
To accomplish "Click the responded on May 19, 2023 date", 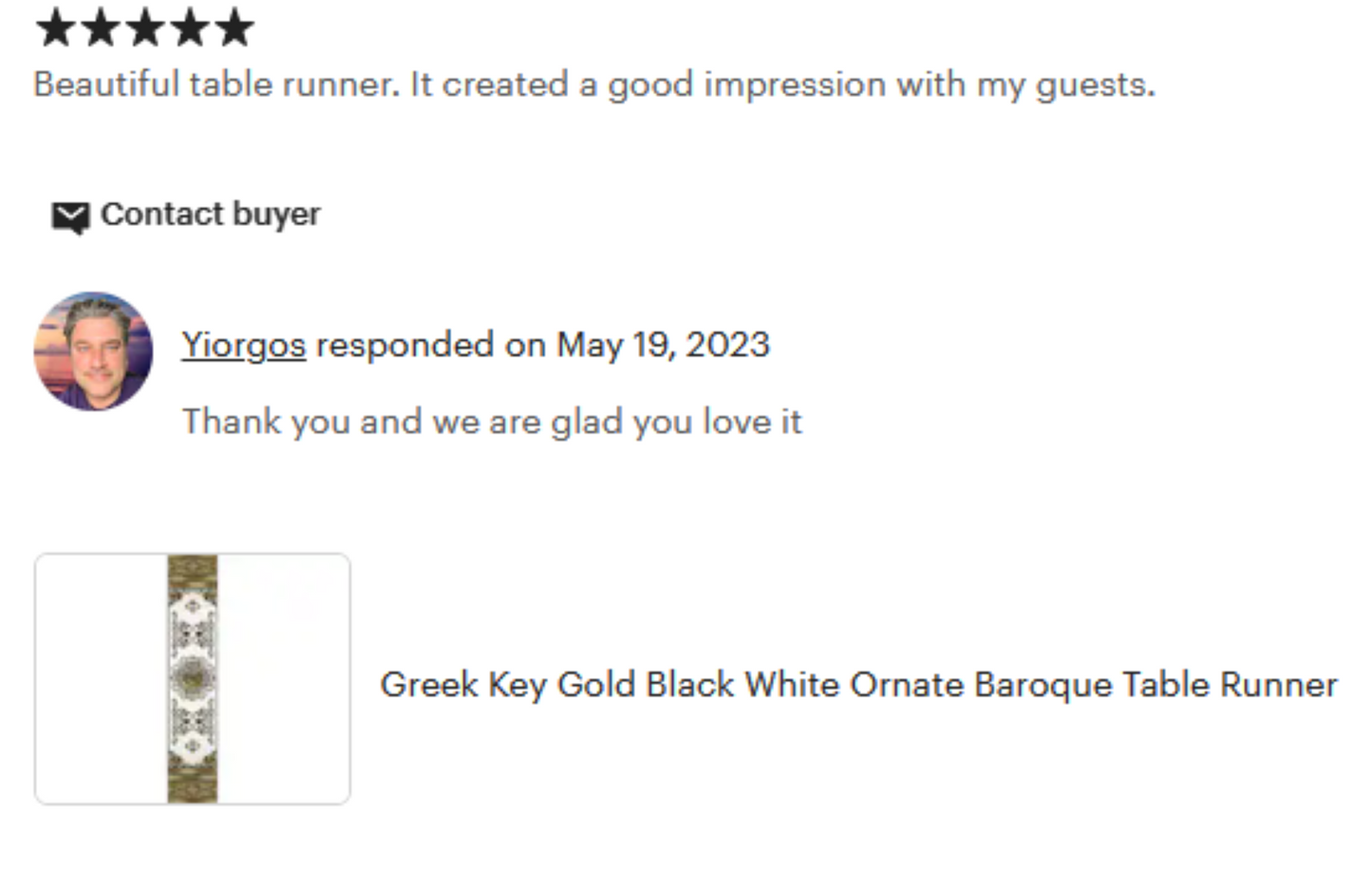I will point(663,345).
